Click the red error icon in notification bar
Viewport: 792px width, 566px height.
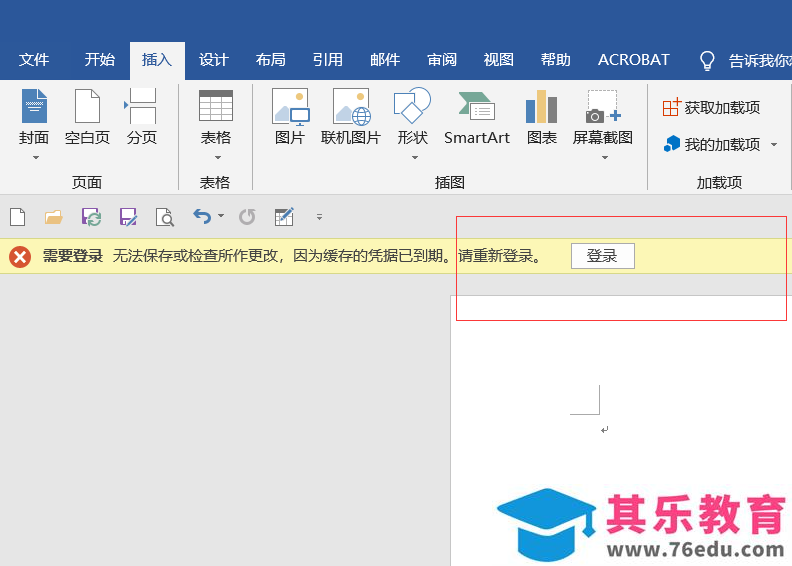tap(20, 256)
